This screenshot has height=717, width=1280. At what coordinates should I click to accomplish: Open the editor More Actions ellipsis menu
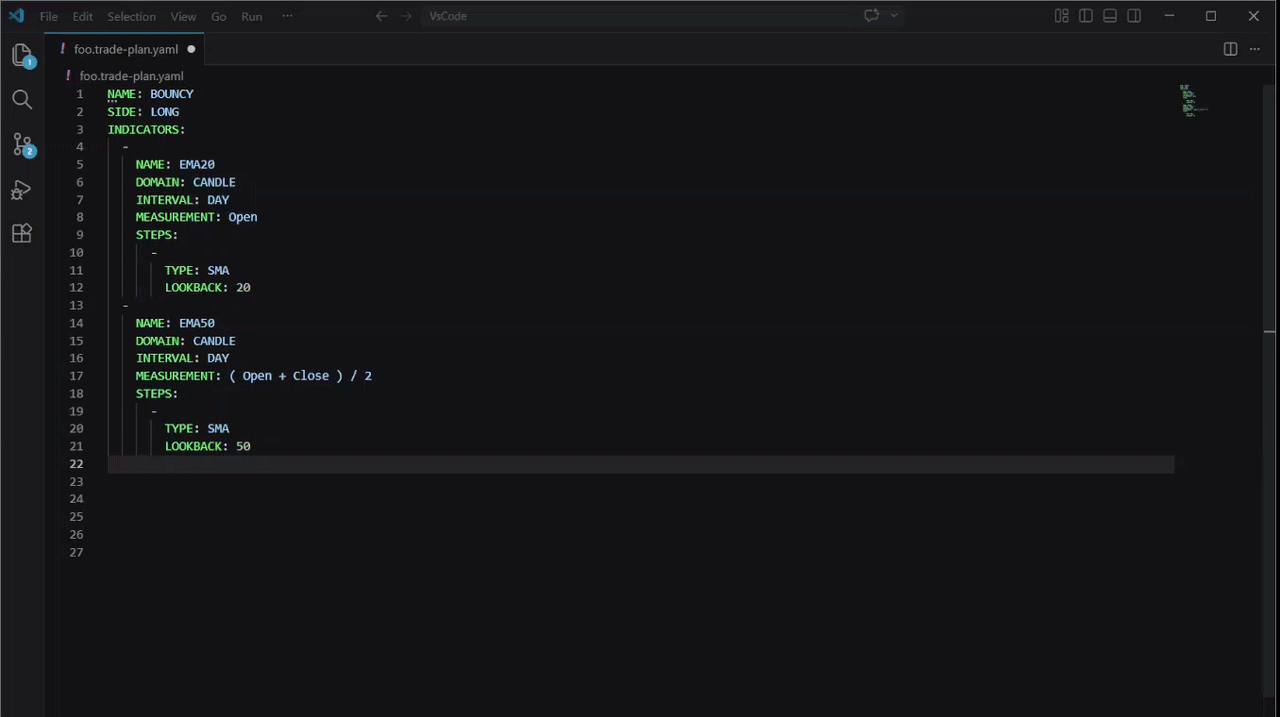1254,49
